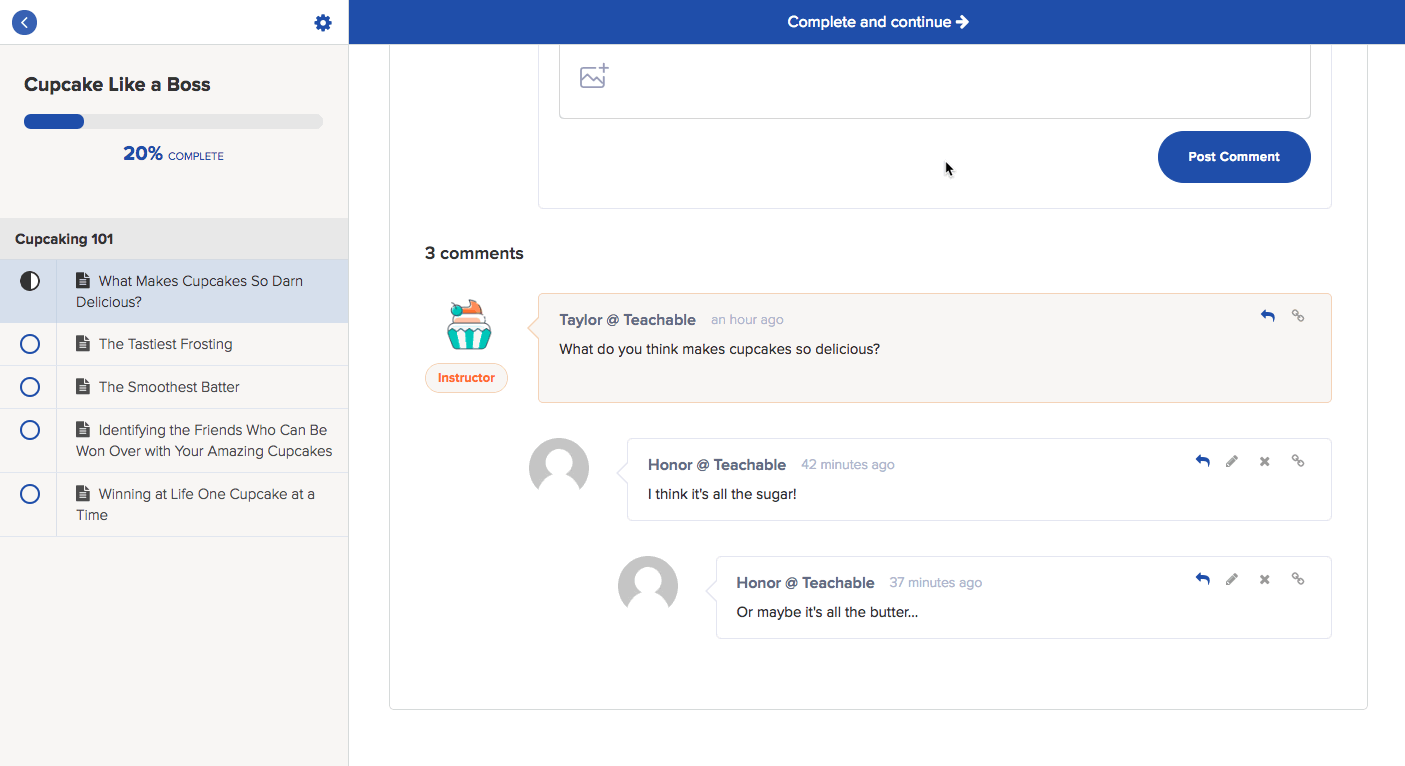Click the '3 comments' heading
1405x766 pixels.
click(x=474, y=253)
